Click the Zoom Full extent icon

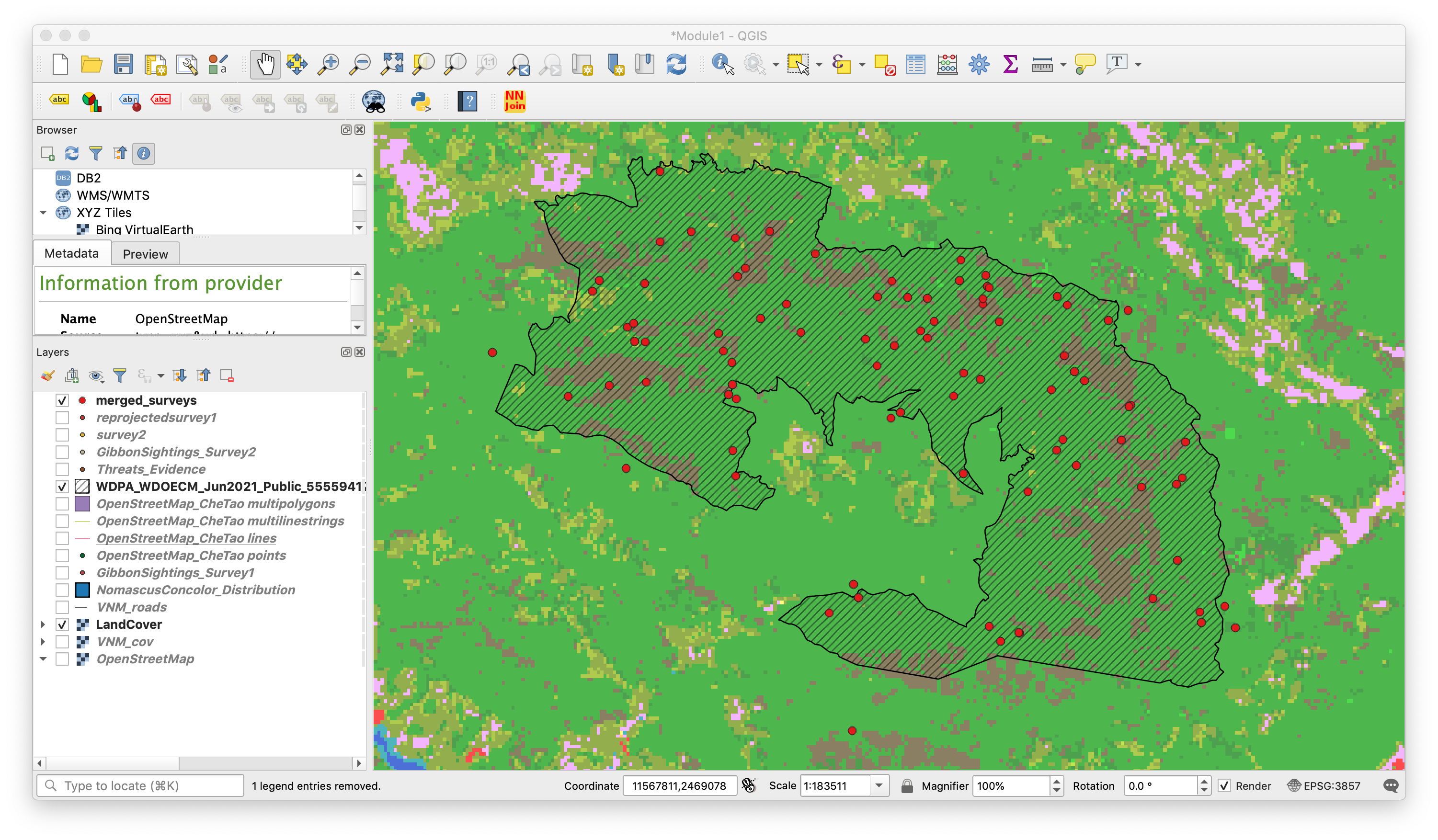[392, 64]
